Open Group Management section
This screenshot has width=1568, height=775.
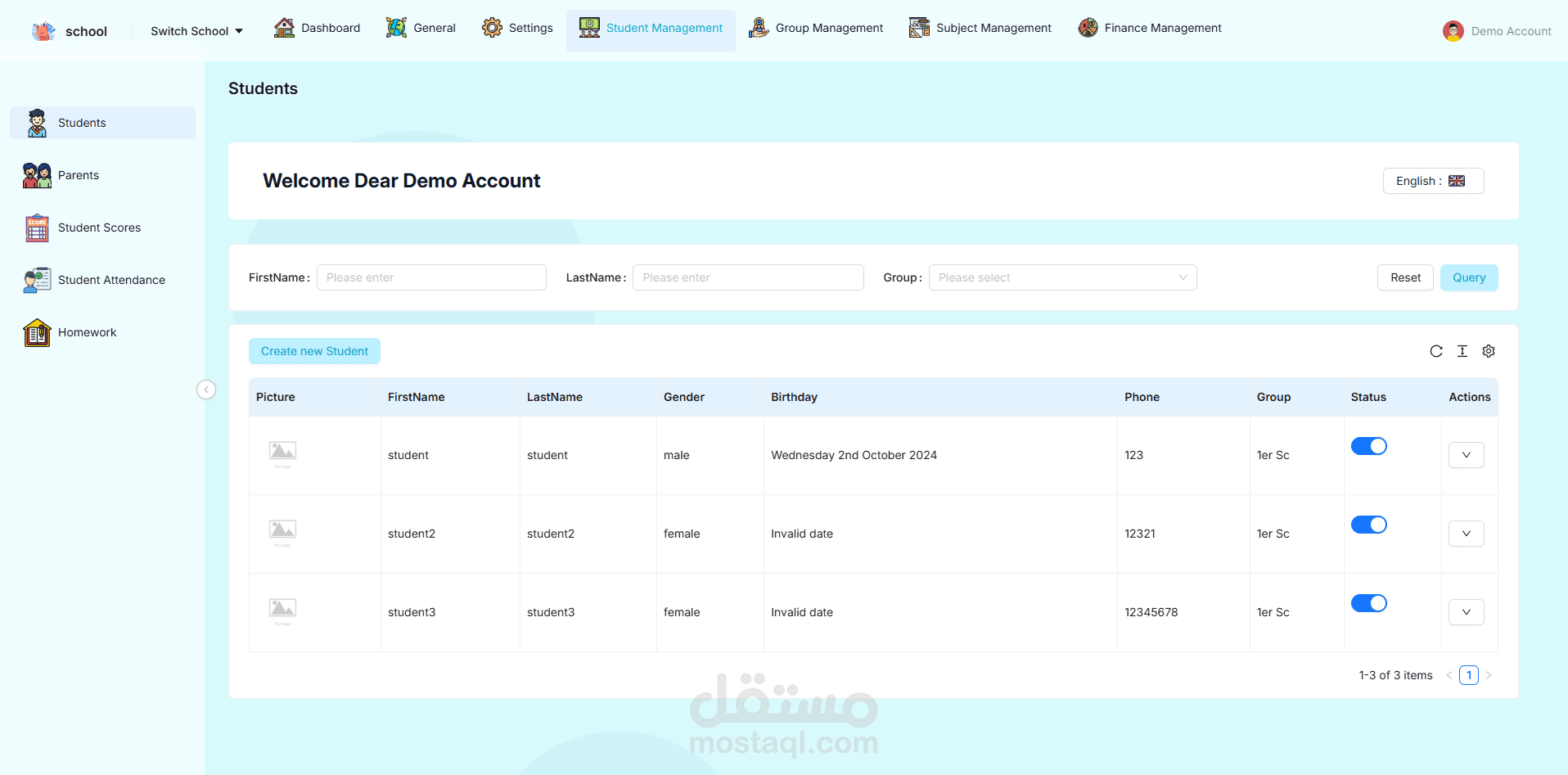point(816,28)
